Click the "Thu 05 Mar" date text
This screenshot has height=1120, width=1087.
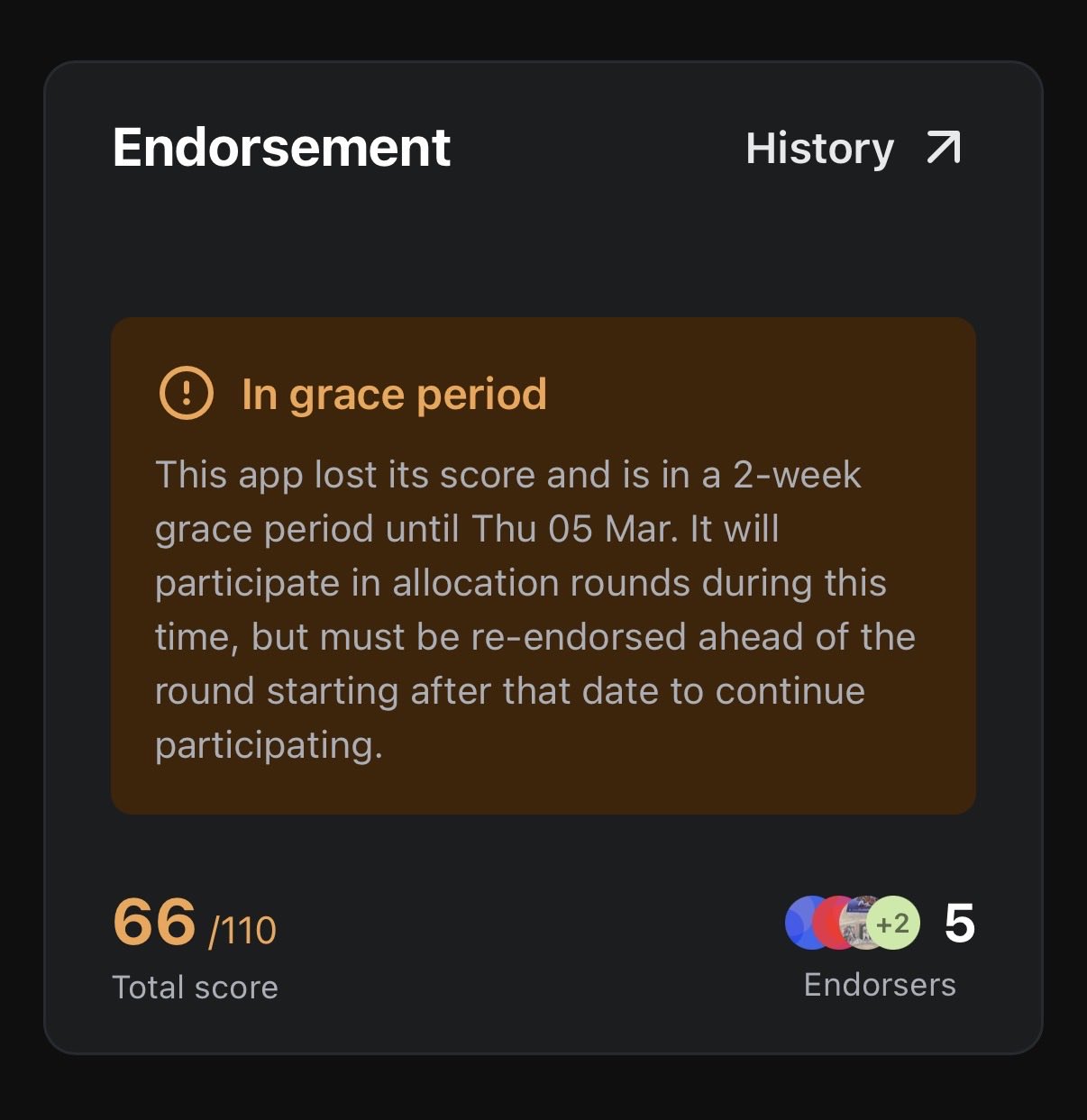point(574,529)
